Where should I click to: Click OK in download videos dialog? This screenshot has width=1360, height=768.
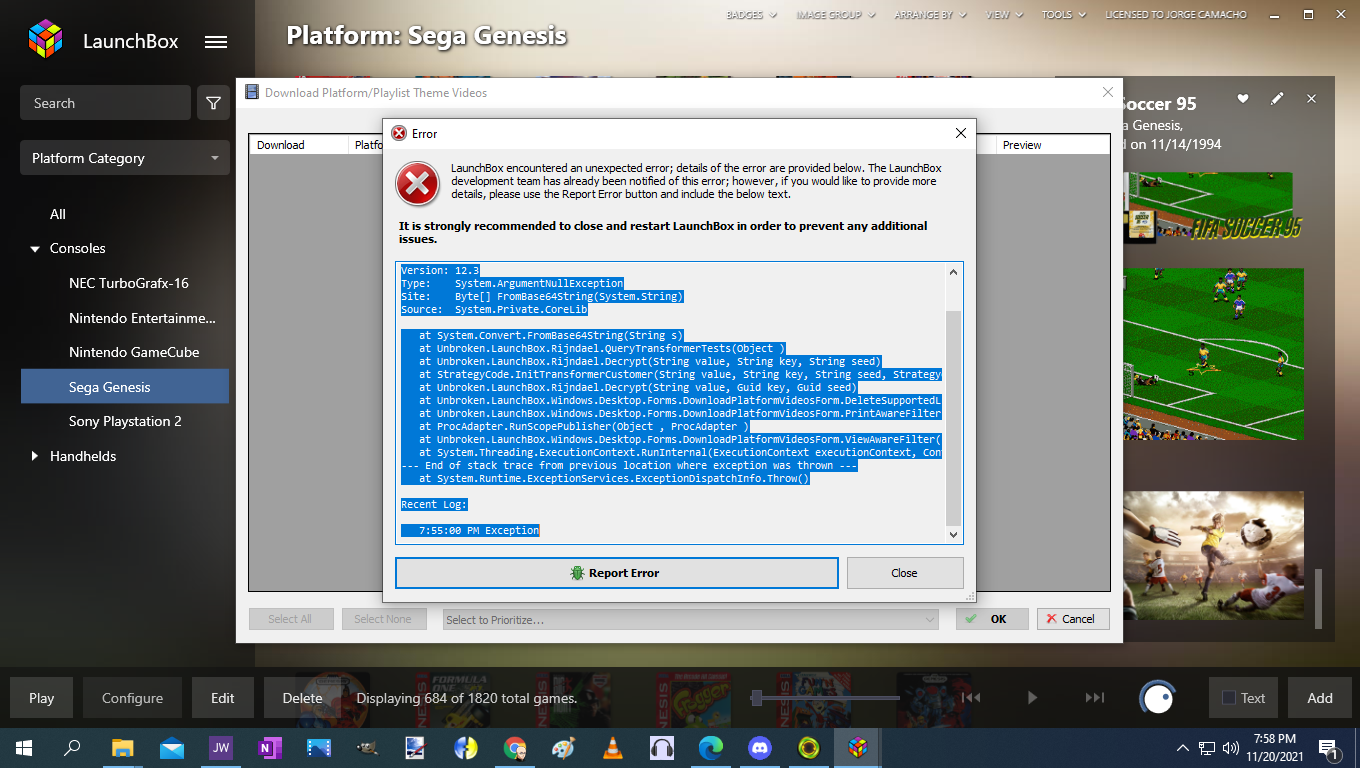click(992, 619)
